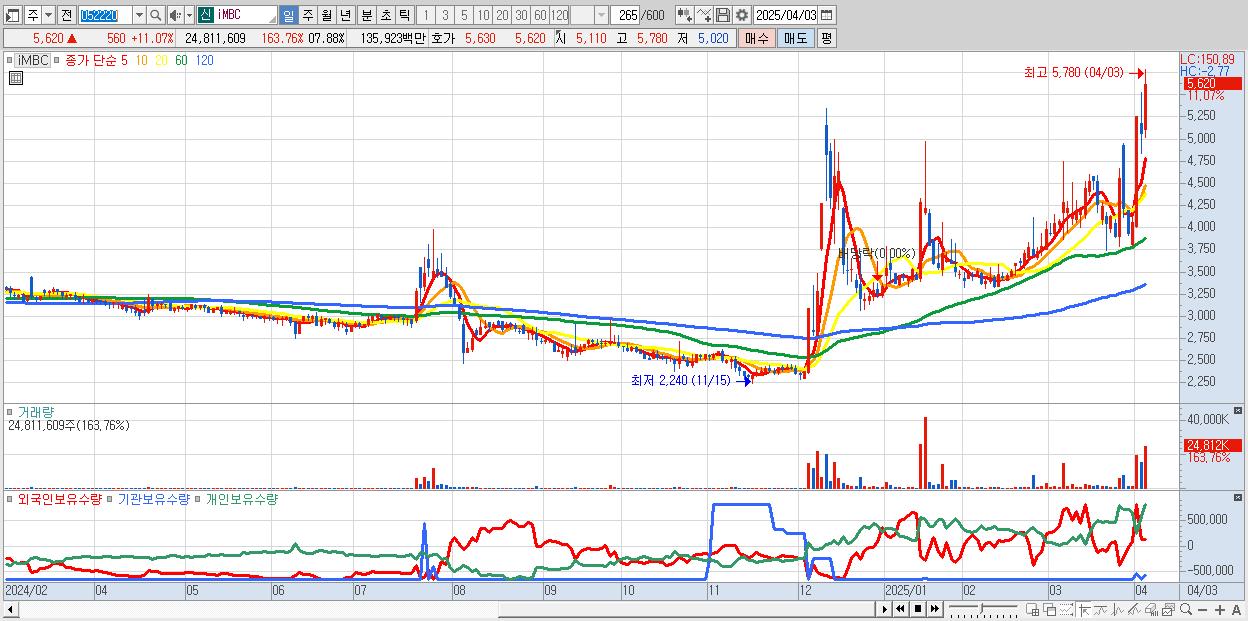Open the interval value dropdown after 120
The height and width of the screenshot is (621, 1248).
(x=601, y=15)
